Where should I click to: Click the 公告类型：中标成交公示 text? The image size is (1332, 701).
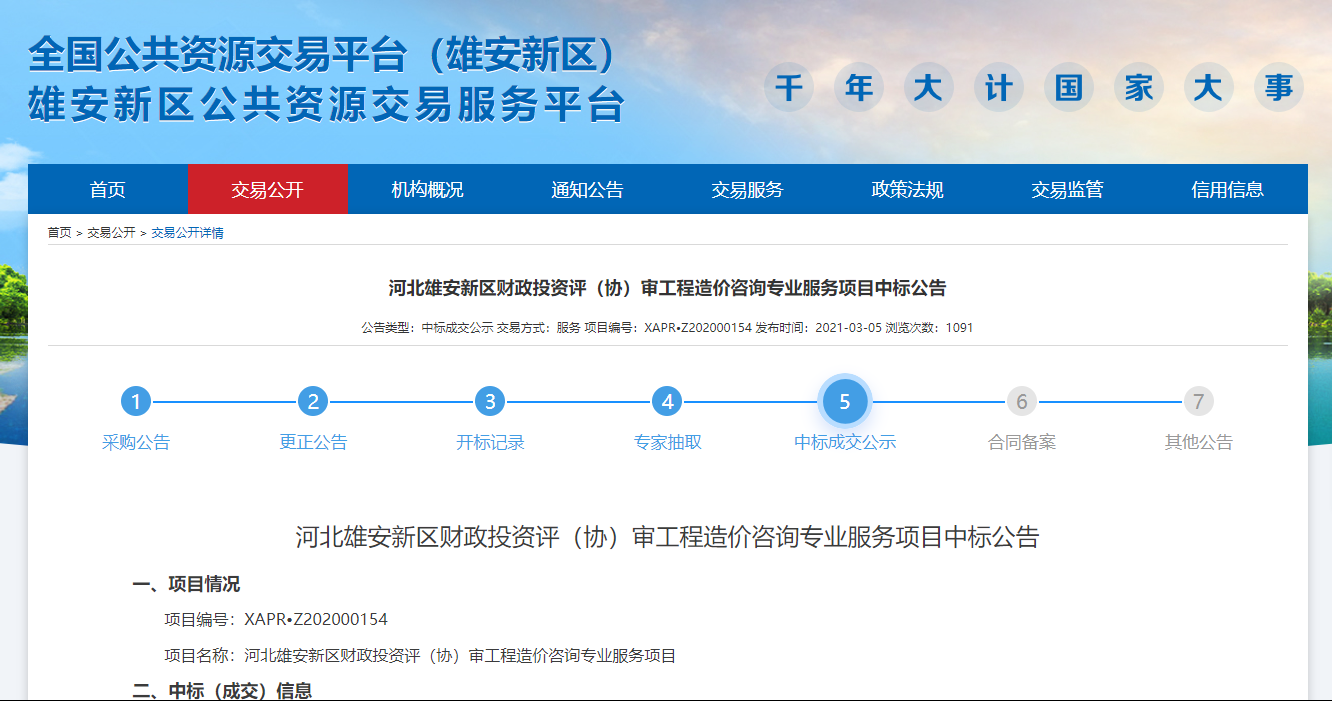click(x=427, y=328)
